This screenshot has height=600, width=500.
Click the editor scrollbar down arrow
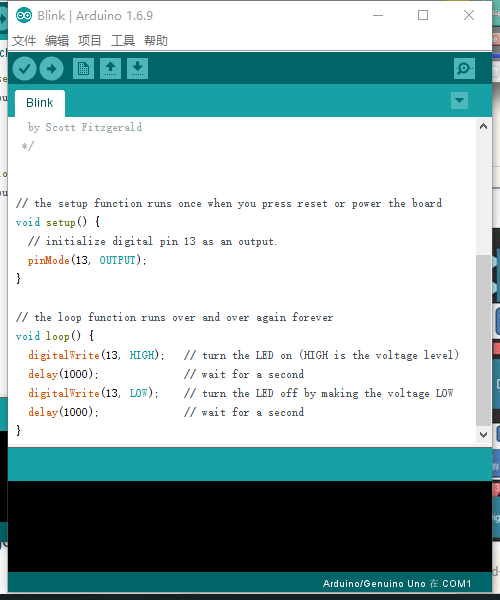[x=484, y=435]
